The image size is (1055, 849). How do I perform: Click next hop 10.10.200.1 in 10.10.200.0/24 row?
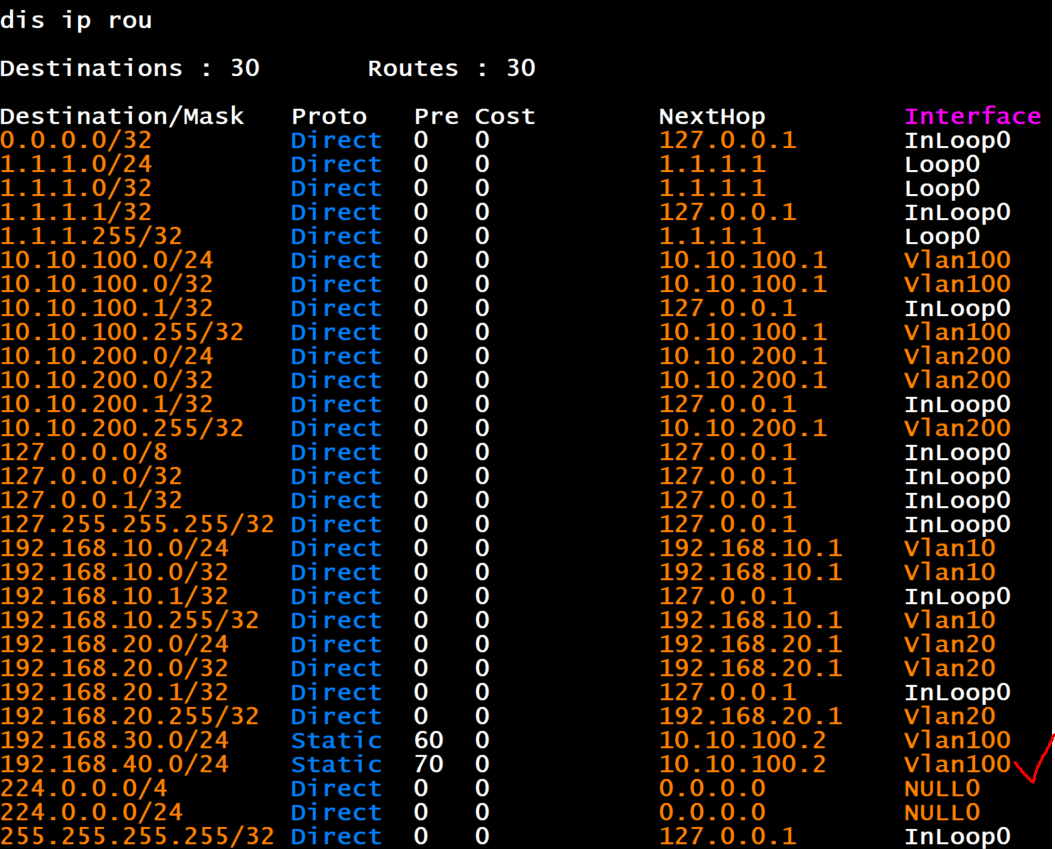pos(743,356)
